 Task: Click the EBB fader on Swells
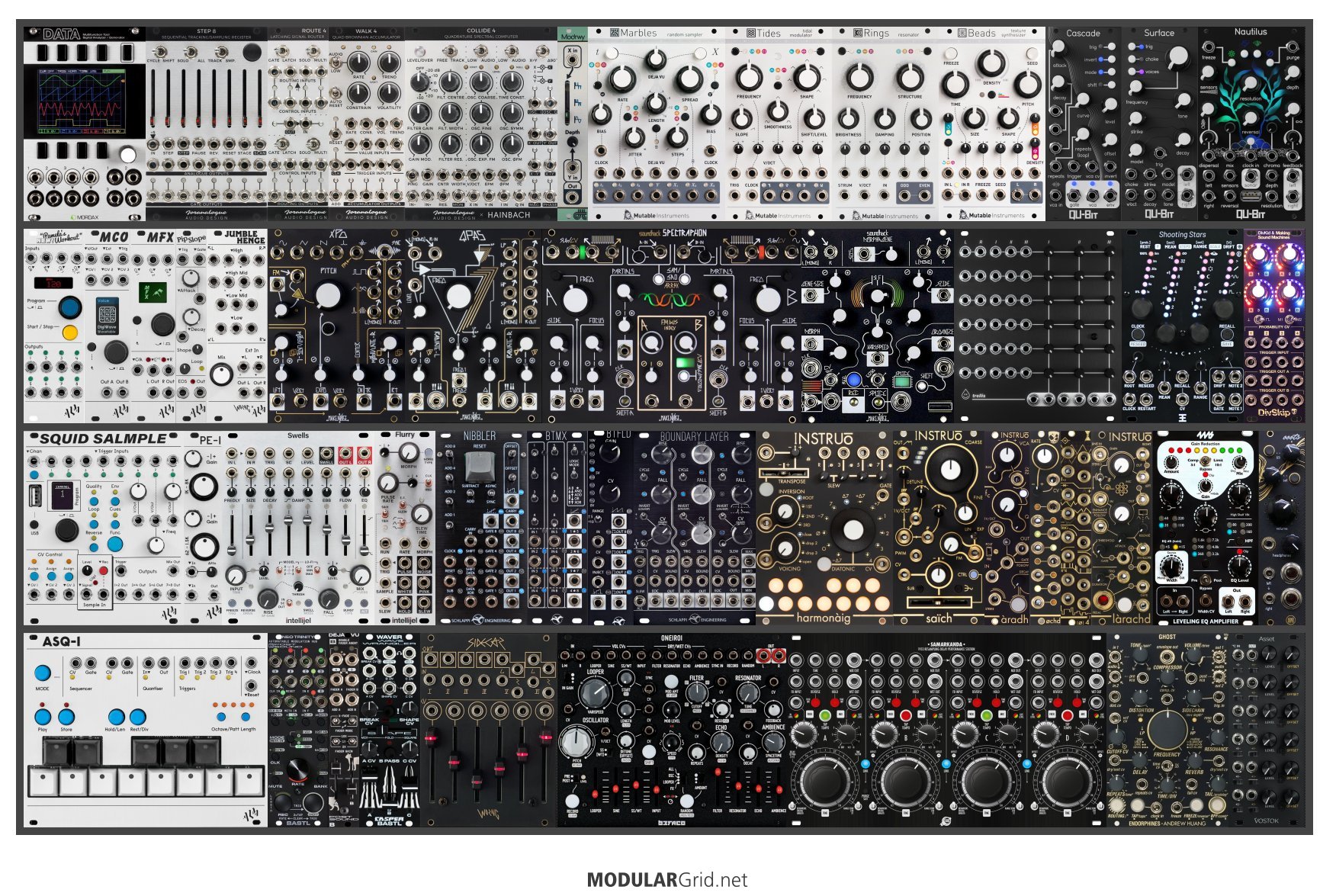(x=326, y=529)
